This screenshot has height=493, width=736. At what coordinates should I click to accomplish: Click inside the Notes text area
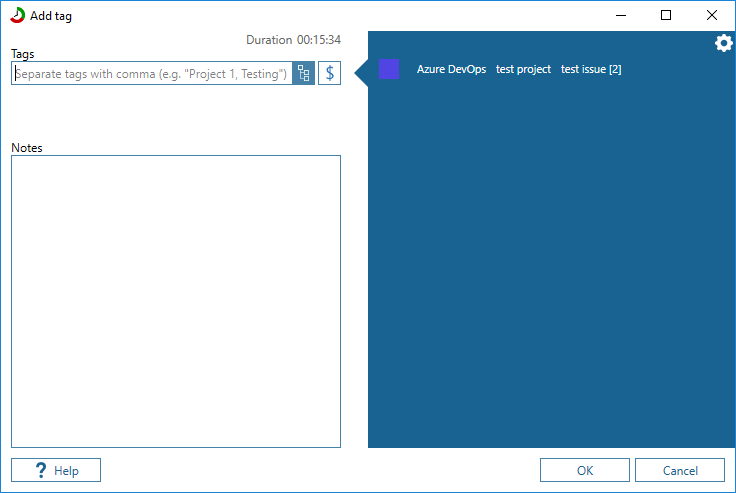pos(176,301)
